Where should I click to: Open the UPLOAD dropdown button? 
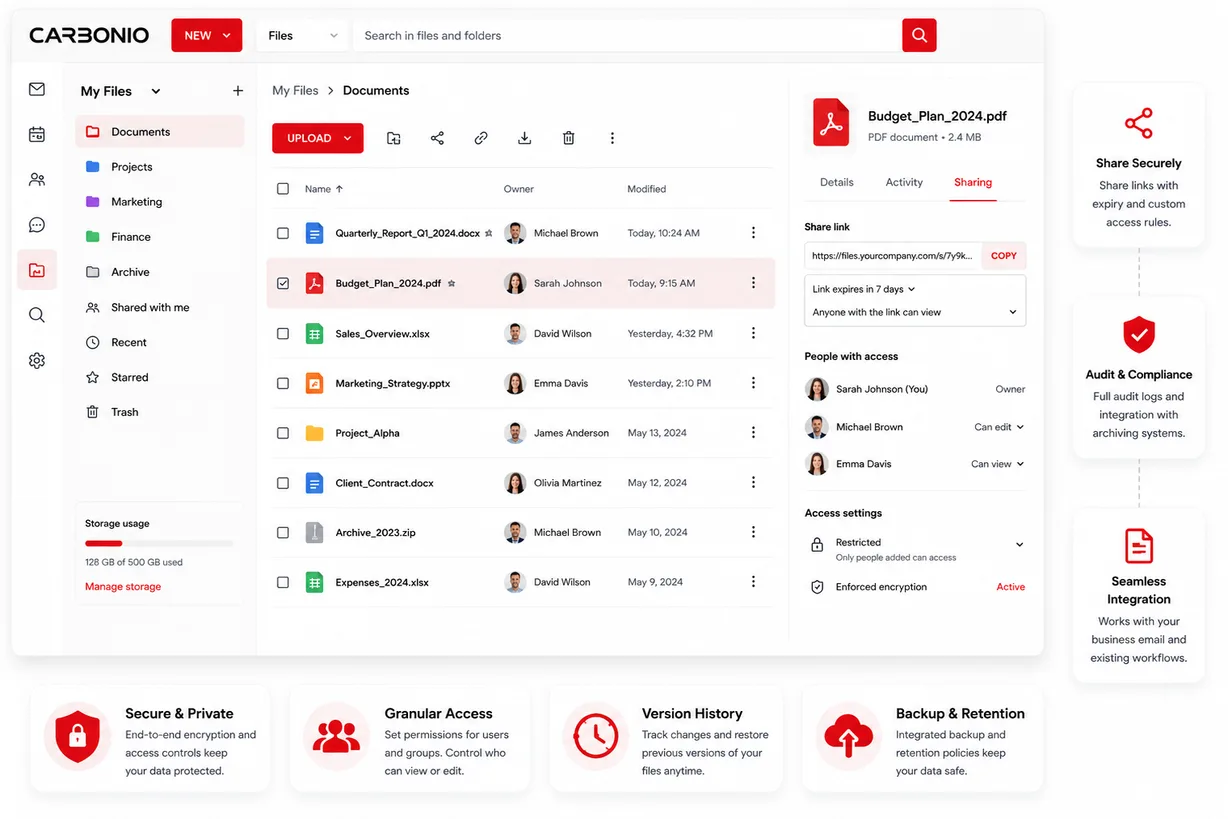tap(318, 138)
